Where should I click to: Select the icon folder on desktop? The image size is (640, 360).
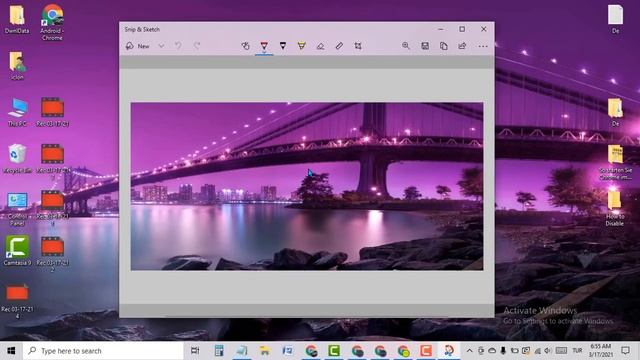(17, 66)
